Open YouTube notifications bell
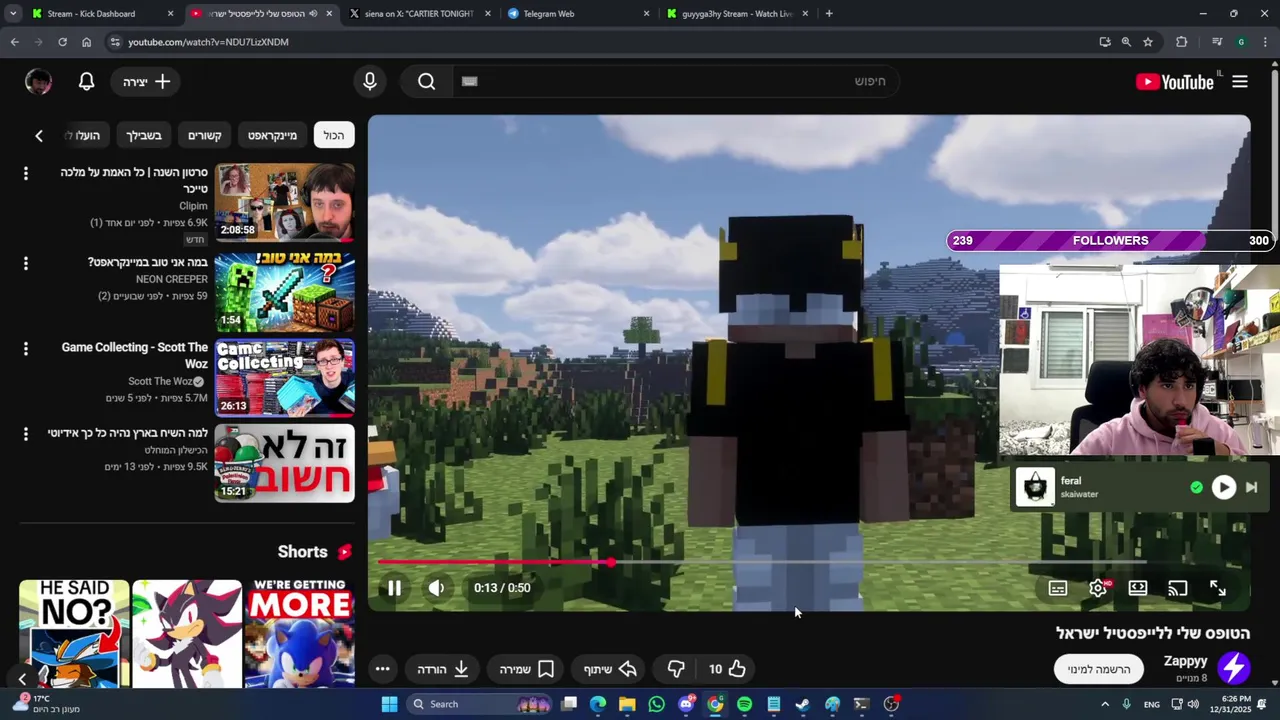This screenshot has height=720, width=1280. point(86,82)
